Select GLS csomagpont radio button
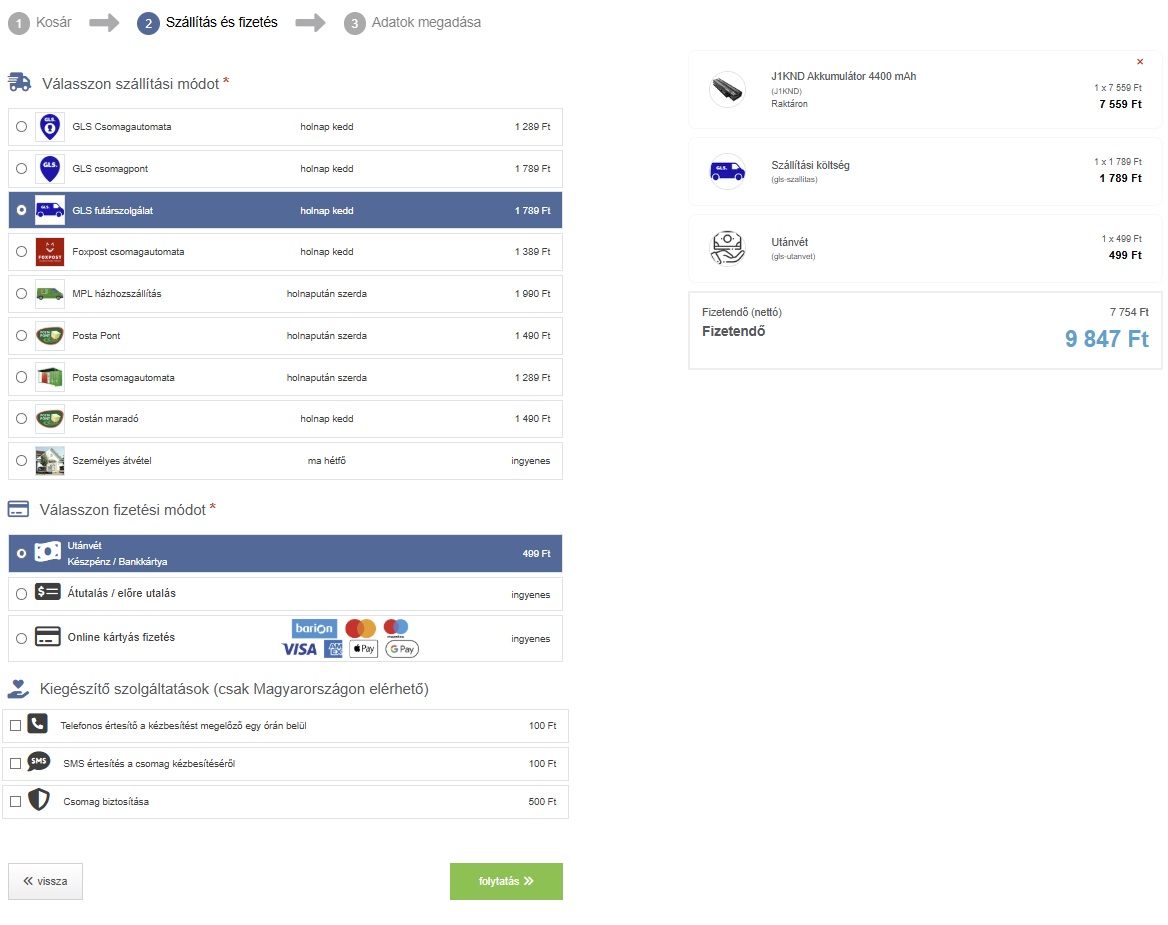Screen dimensions: 1168x925 22,169
